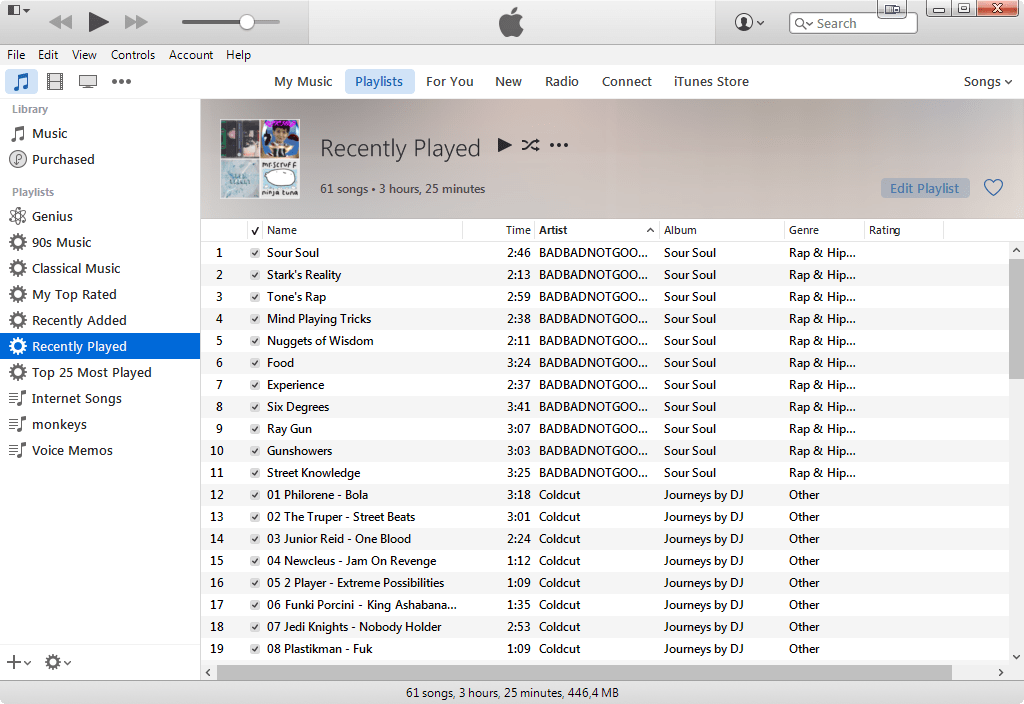Open the My Top Rated playlist
The height and width of the screenshot is (704, 1024).
(74, 295)
